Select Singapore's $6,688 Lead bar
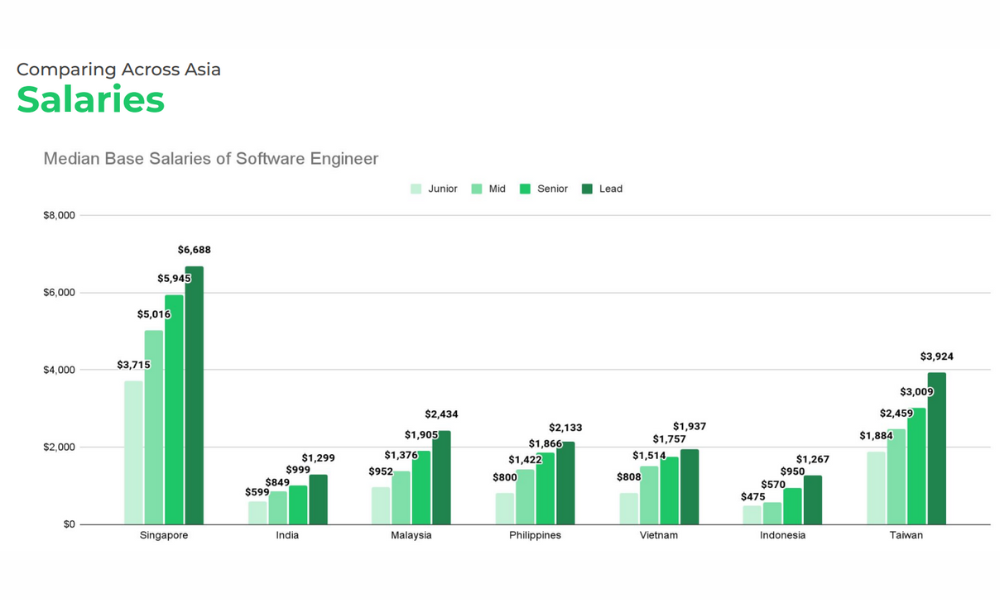This screenshot has width=1000, height=600. pos(196,395)
